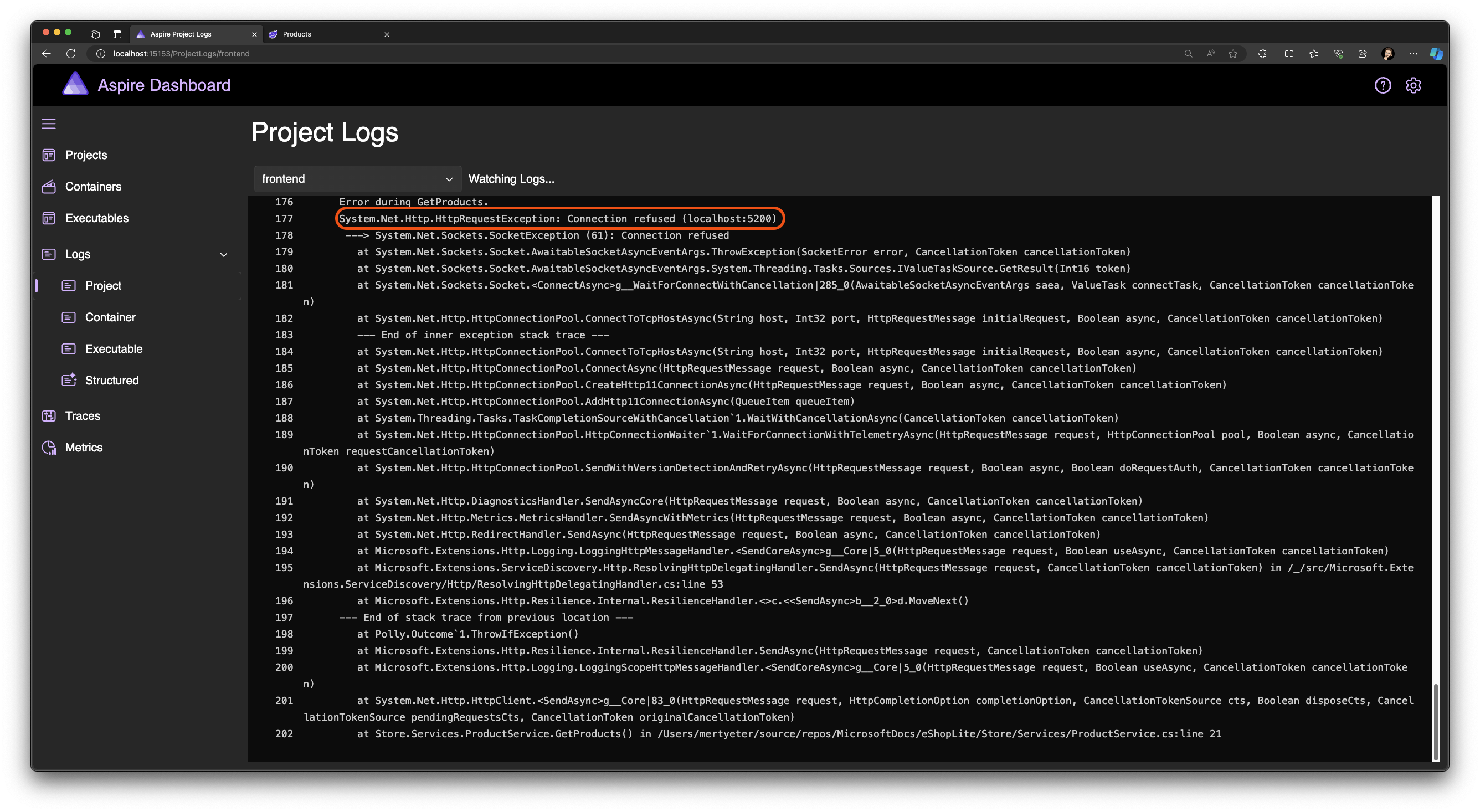Screen dimensions: 1480x812
Task: Go back with the browser back arrow
Action: tap(47, 53)
